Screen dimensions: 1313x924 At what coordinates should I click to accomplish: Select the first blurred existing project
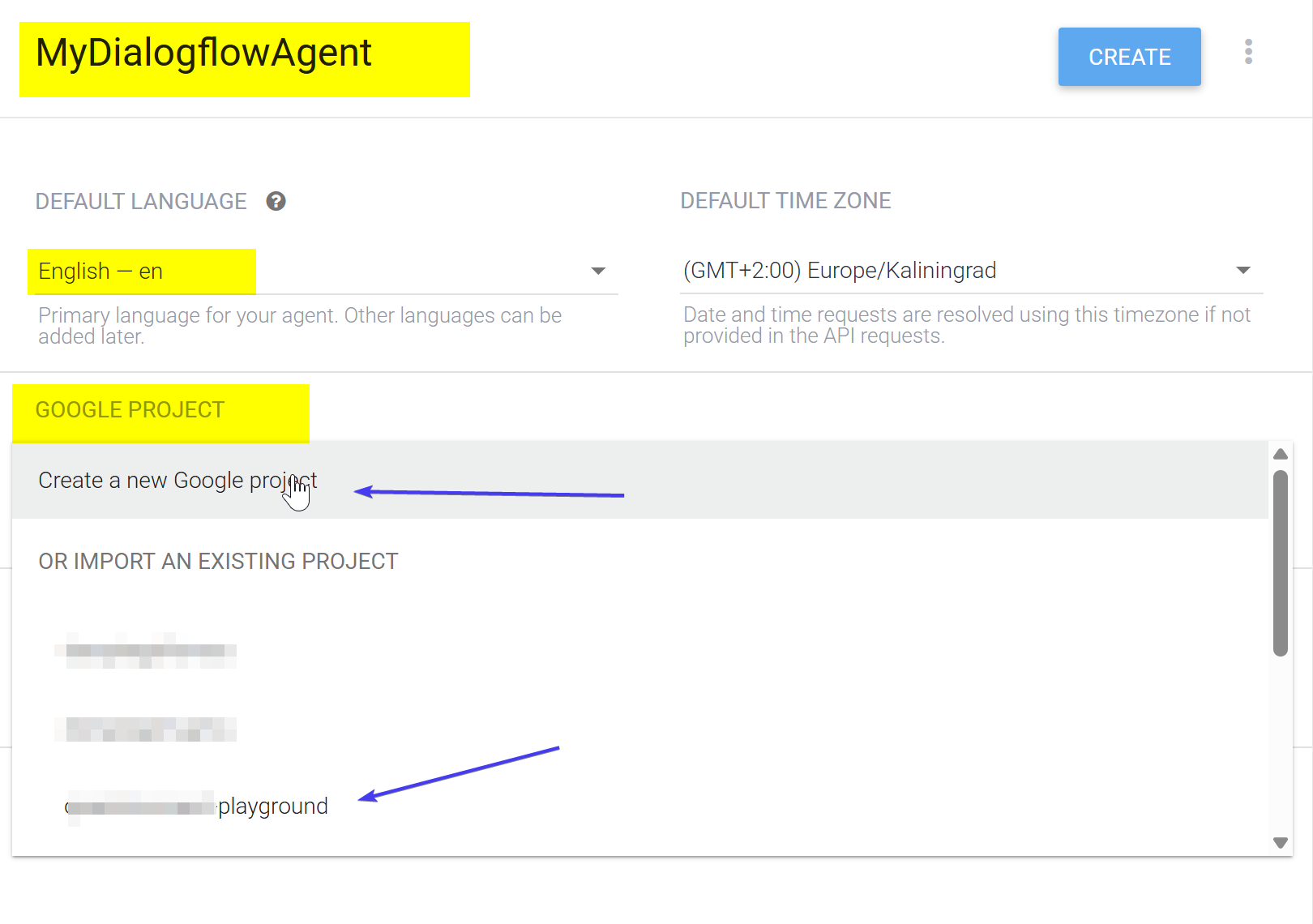pyautogui.click(x=146, y=651)
